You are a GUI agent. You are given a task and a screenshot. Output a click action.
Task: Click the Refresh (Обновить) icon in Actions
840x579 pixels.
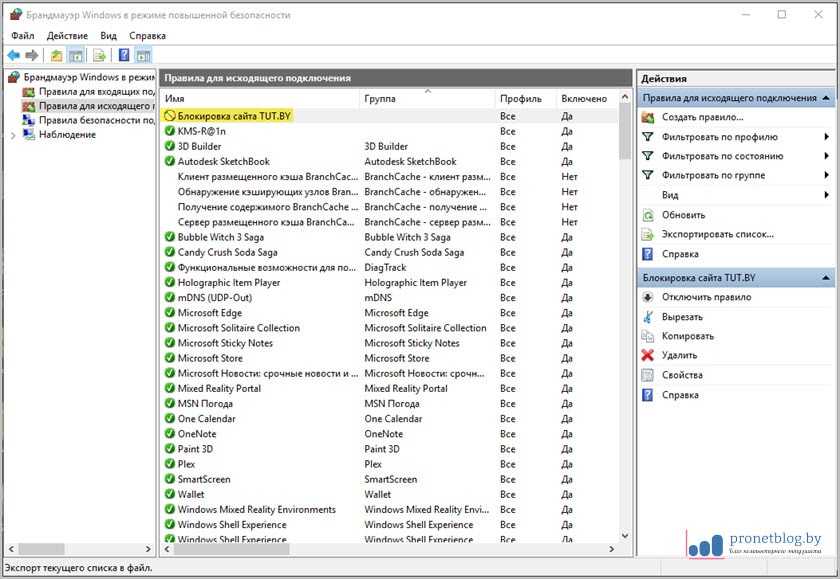(x=648, y=215)
